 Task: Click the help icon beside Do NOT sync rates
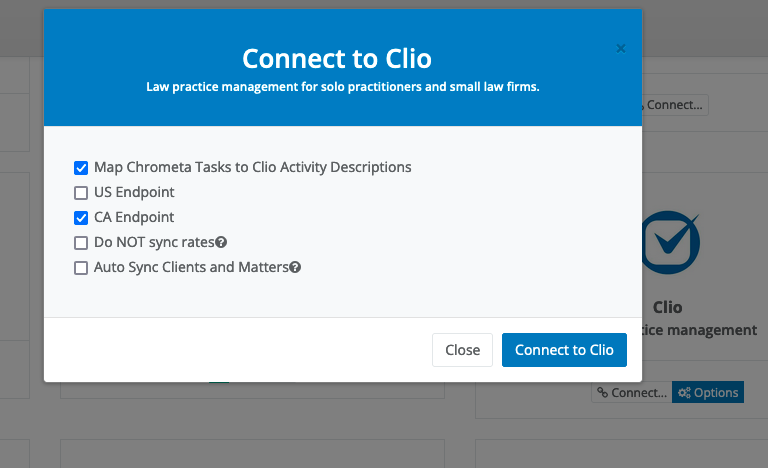pos(221,242)
